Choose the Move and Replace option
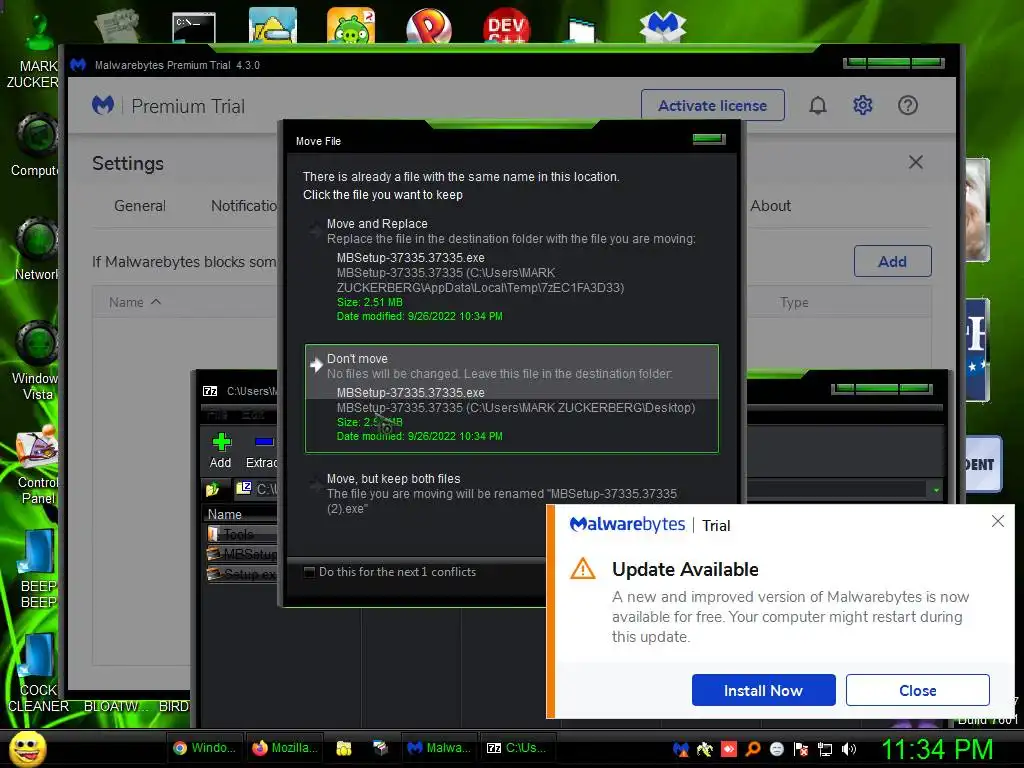The height and width of the screenshot is (768, 1024). 512,269
